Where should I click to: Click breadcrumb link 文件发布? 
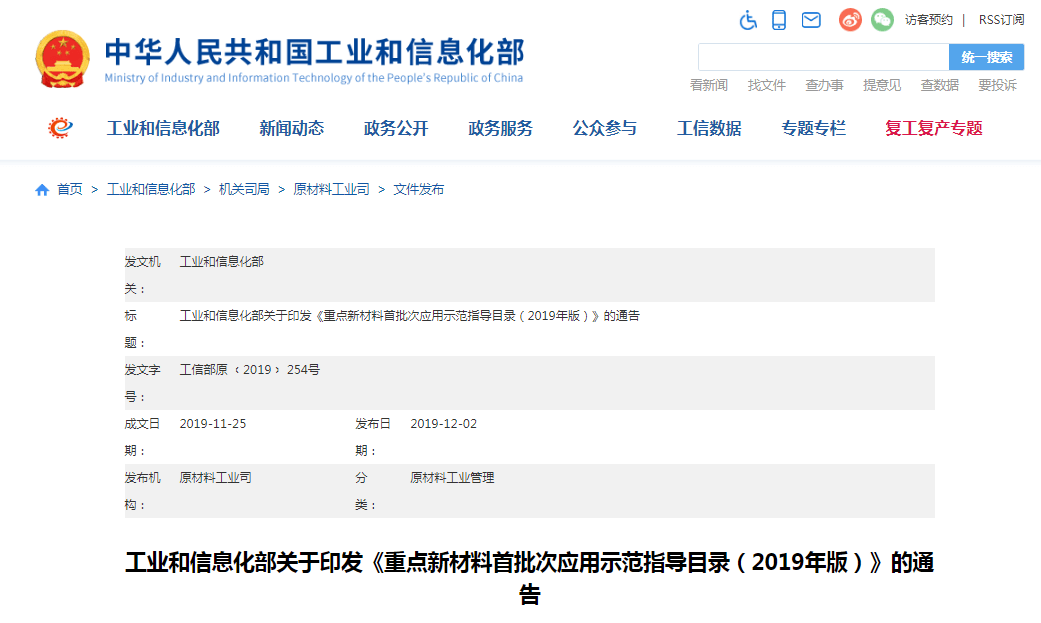(418, 189)
